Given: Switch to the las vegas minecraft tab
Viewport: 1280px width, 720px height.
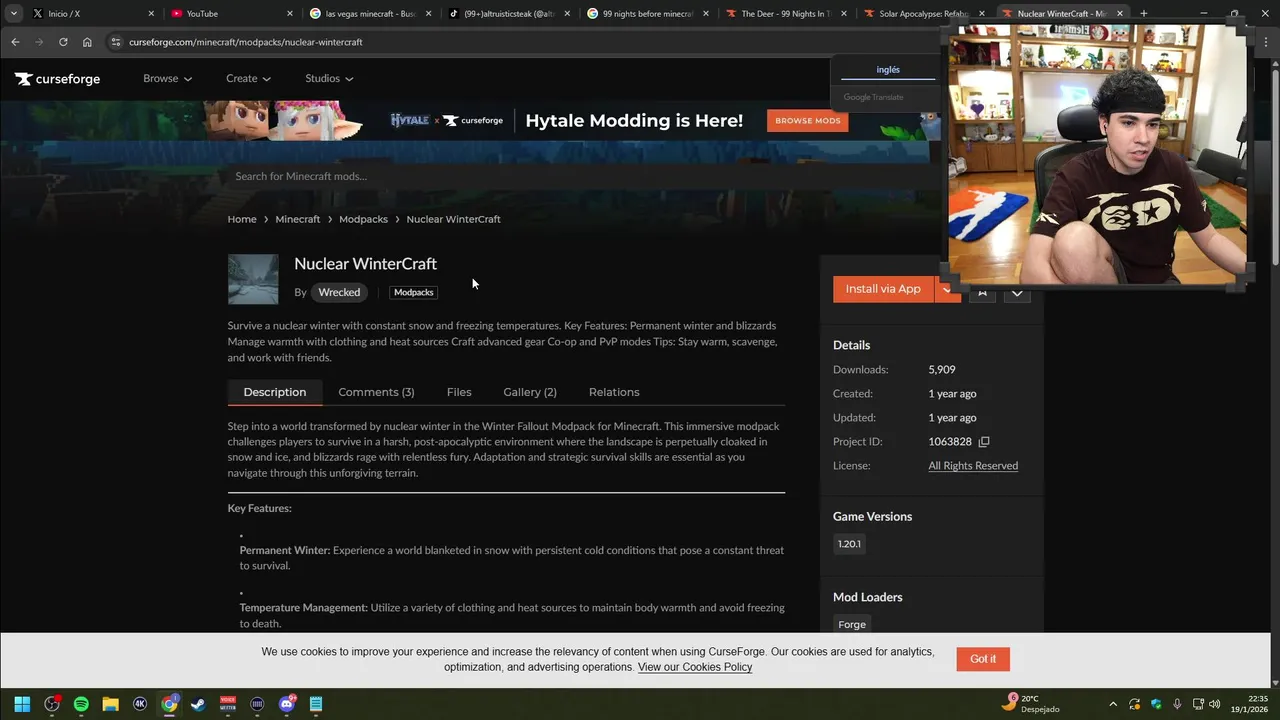Looking at the screenshot, I should coord(369,14).
